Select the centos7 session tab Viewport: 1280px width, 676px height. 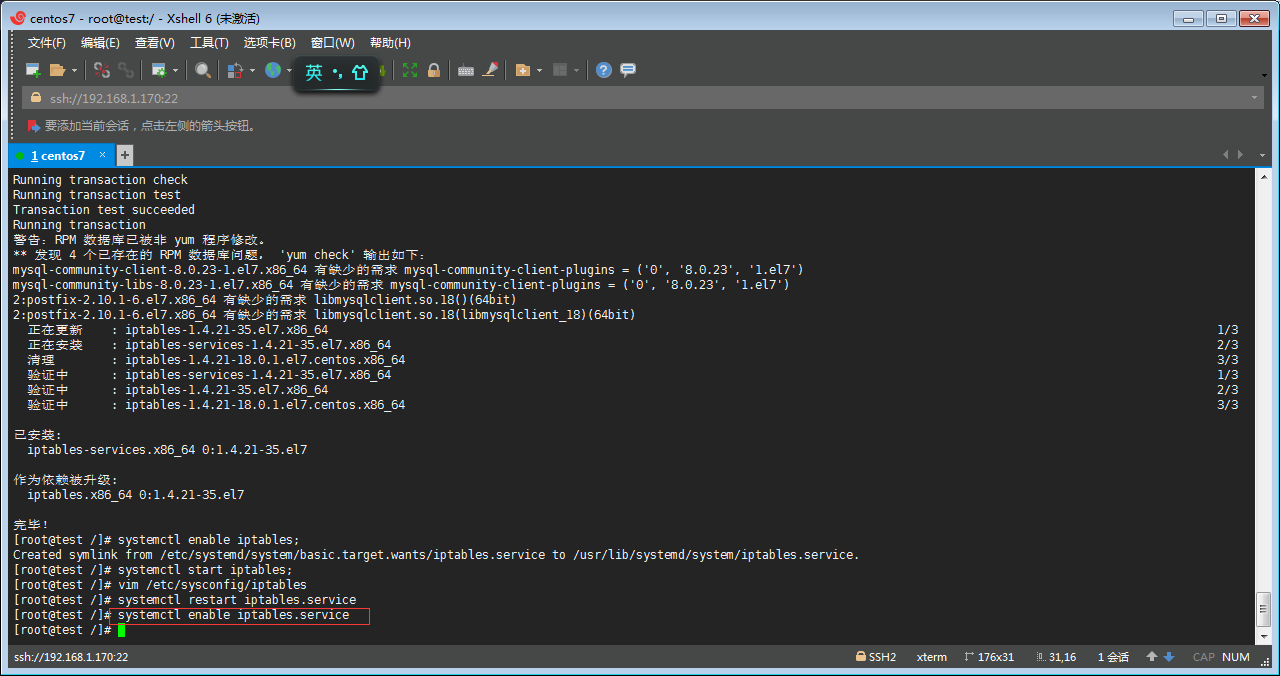58,156
